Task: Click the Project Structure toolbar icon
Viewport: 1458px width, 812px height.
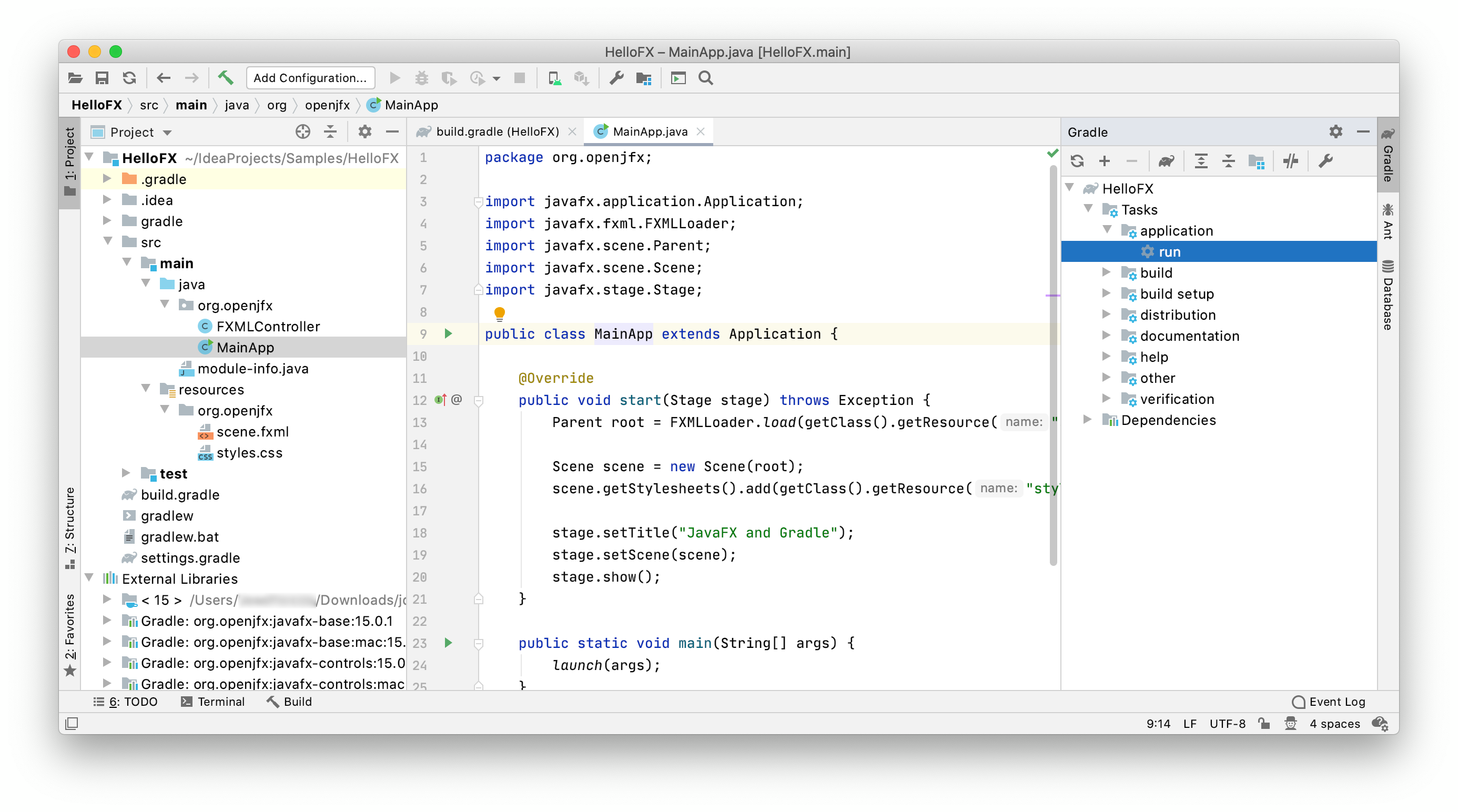Action: [644, 77]
